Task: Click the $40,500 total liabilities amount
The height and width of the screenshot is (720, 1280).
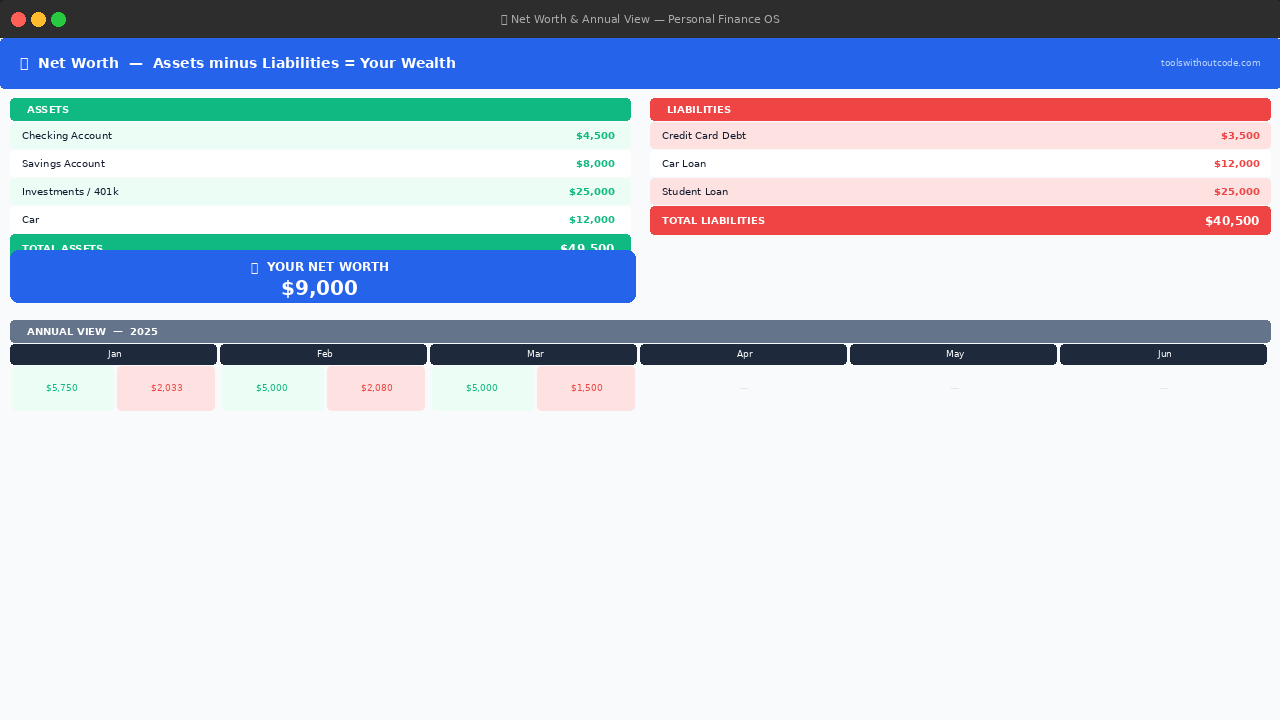Action: 1232,221
